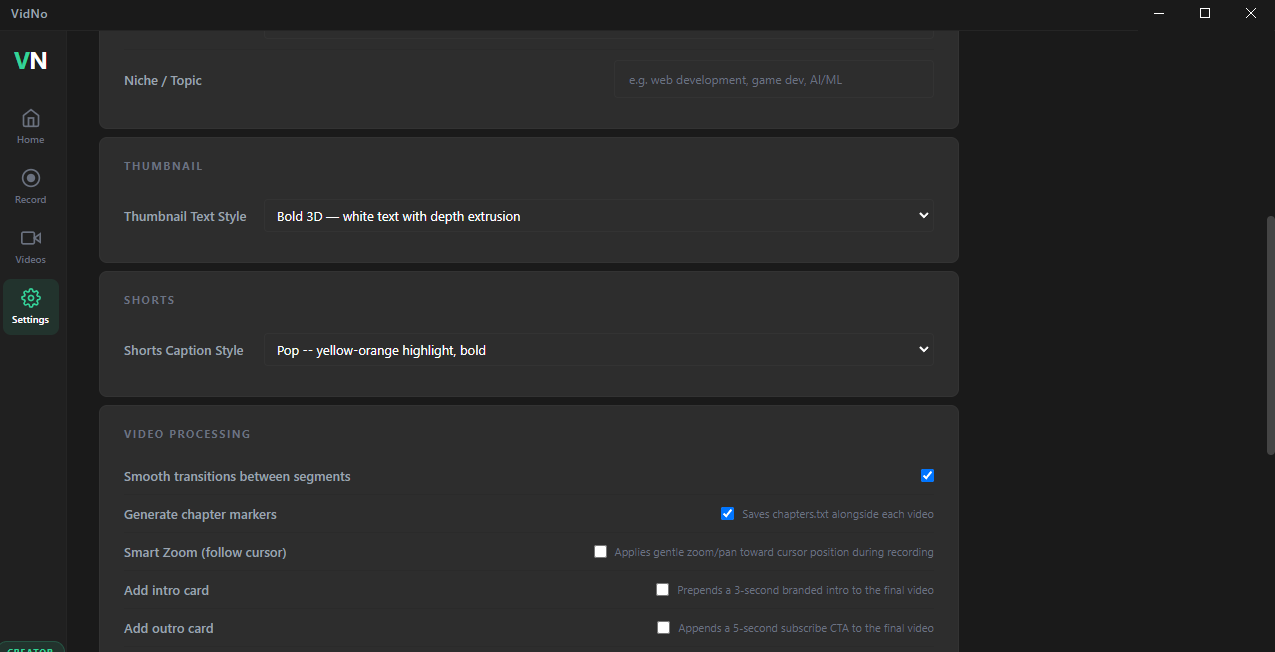Open Thumbnail Text Style dropdown
Image resolution: width=1275 pixels, height=652 pixels.
598,216
